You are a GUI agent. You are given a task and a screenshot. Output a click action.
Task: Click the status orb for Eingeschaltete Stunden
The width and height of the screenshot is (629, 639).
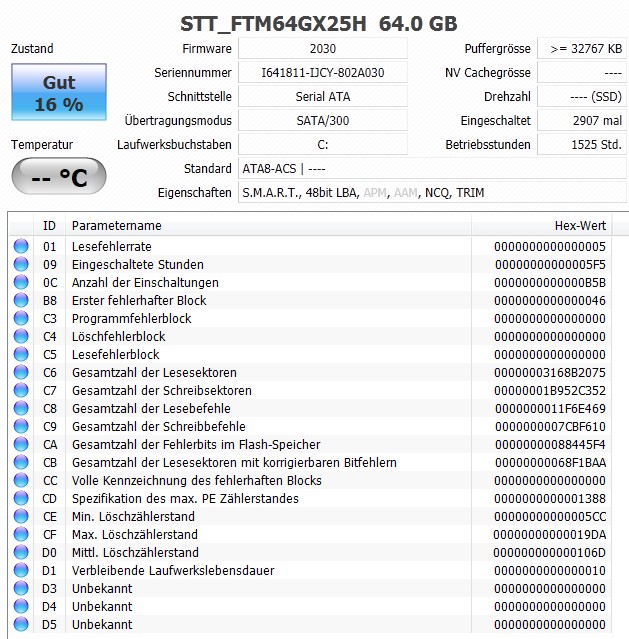(x=21, y=264)
